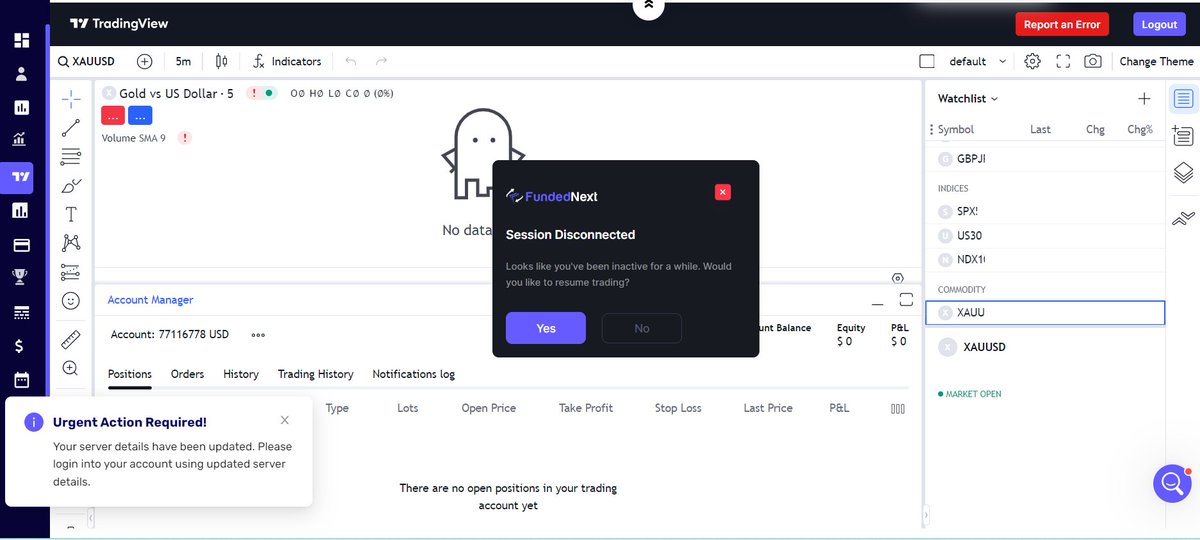Select the GBPJ row in watchlist
Viewport: 1200px width, 540px height.
pyautogui.click(x=1045, y=159)
